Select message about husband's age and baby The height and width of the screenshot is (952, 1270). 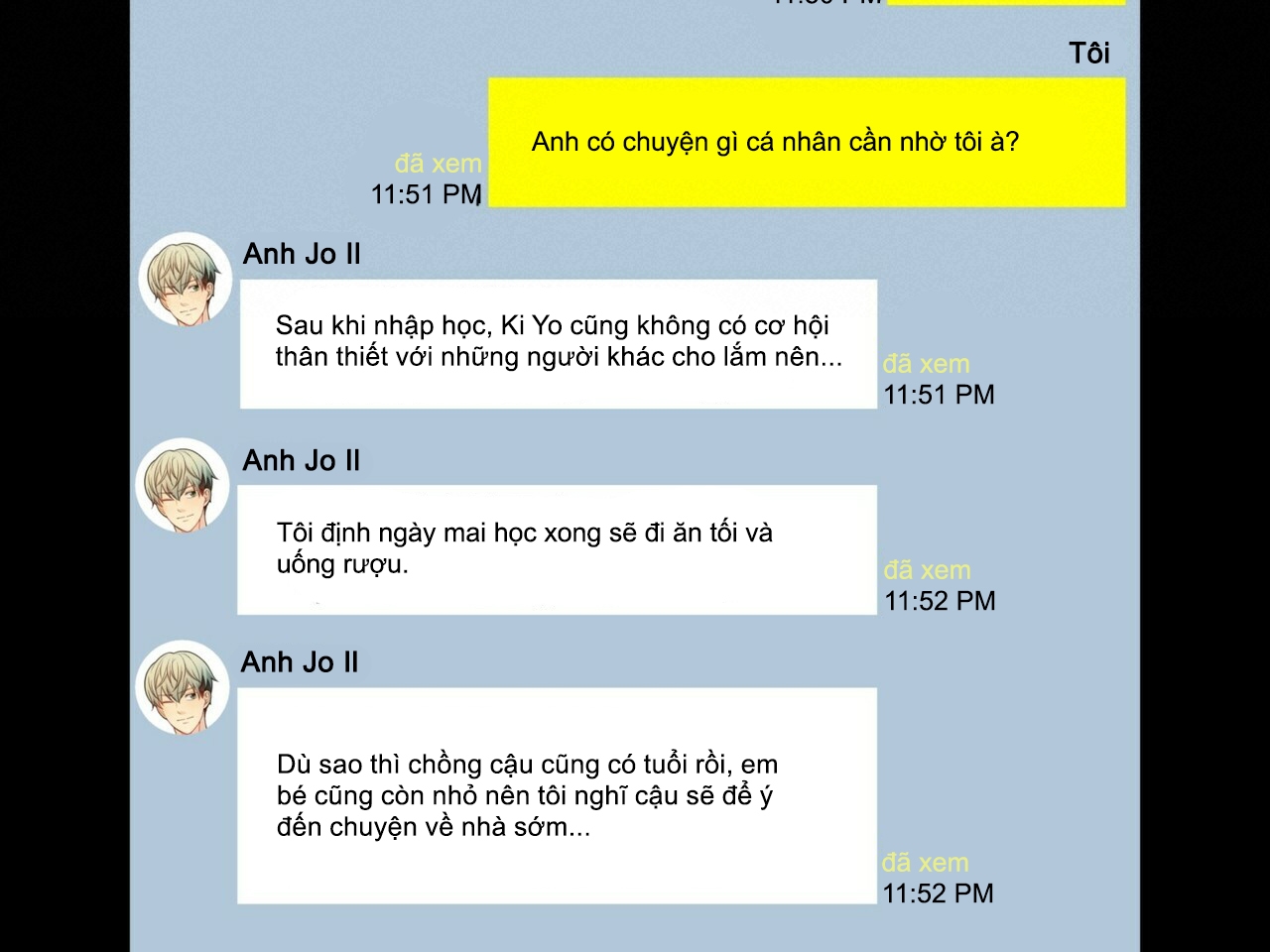point(558,796)
